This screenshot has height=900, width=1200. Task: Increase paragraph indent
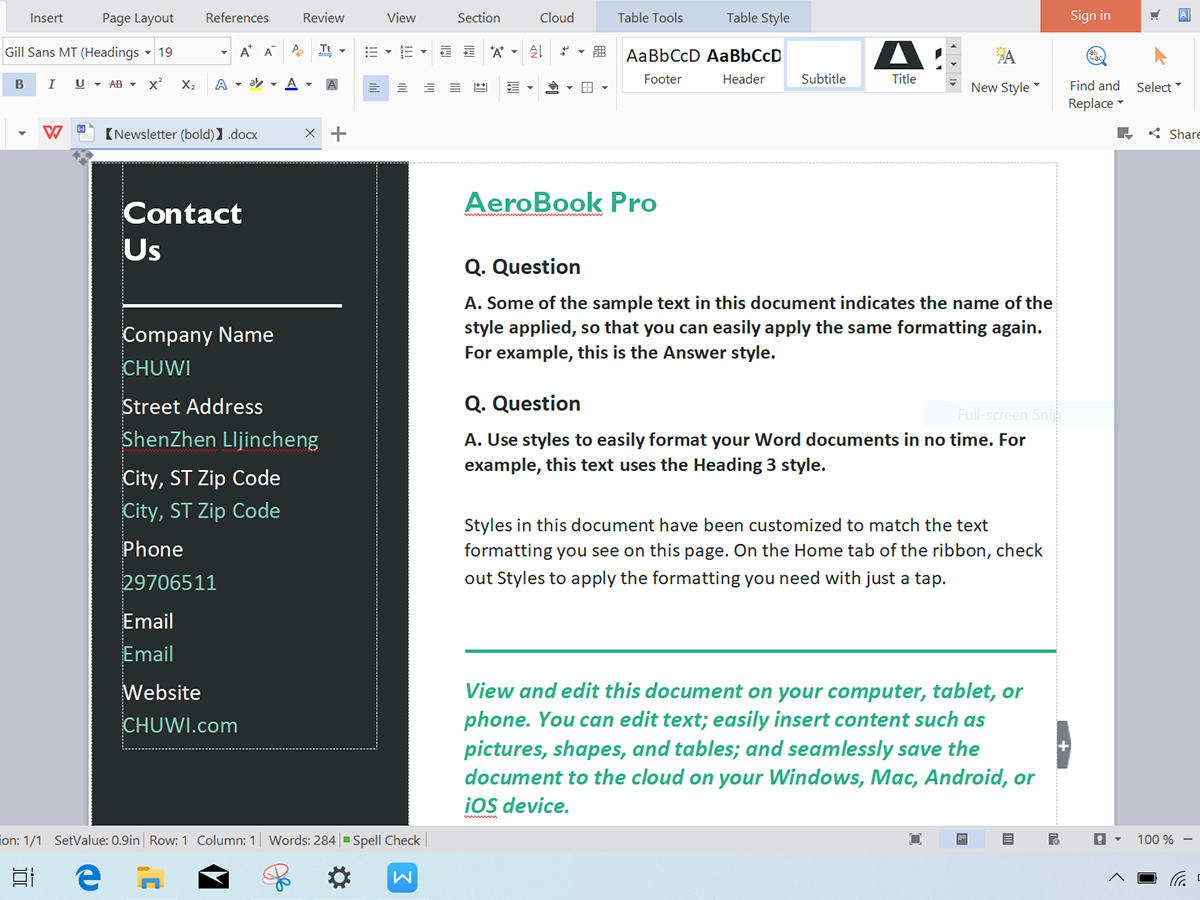pos(470,52)
